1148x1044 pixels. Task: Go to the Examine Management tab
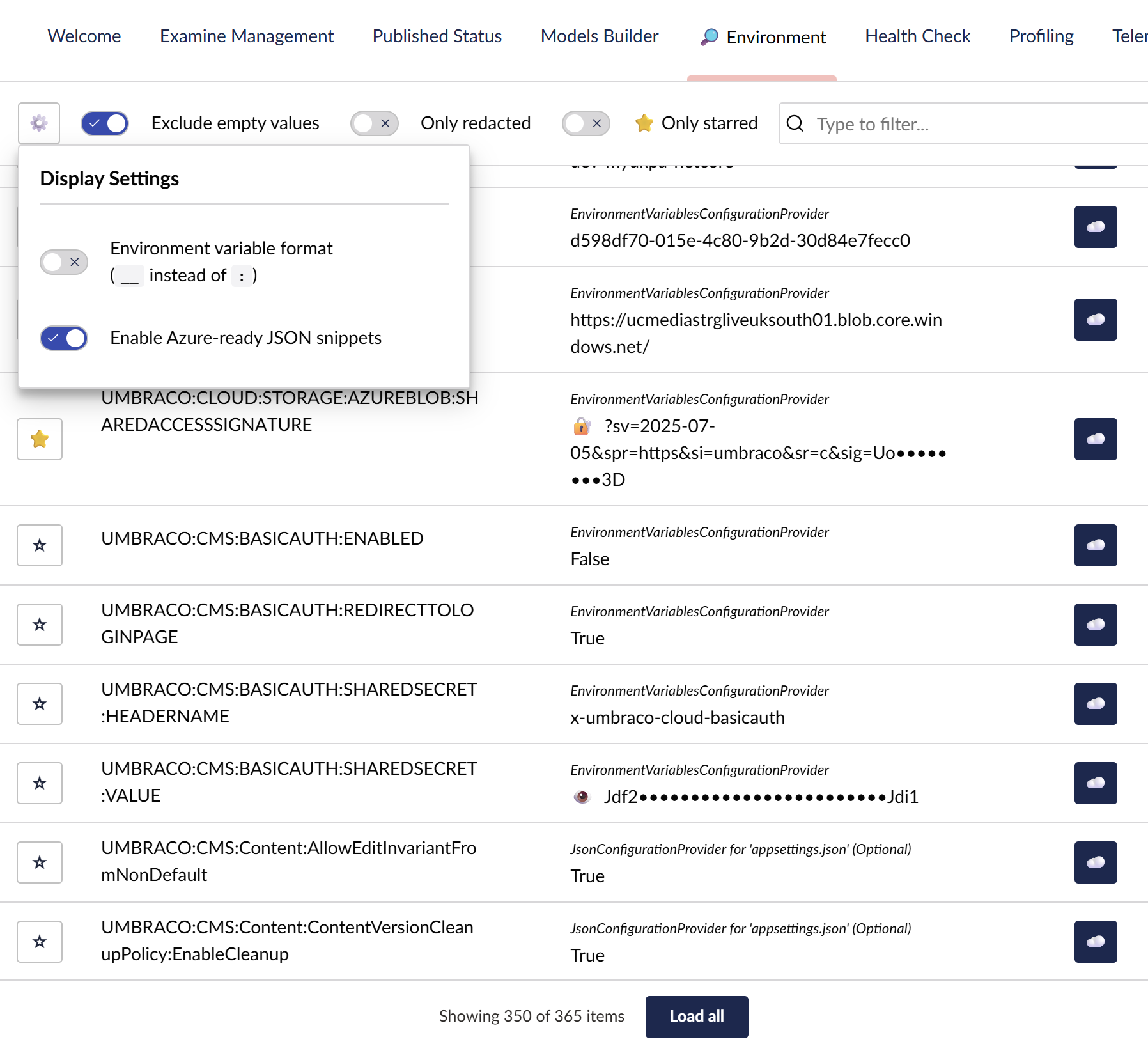tap(247, 36)
